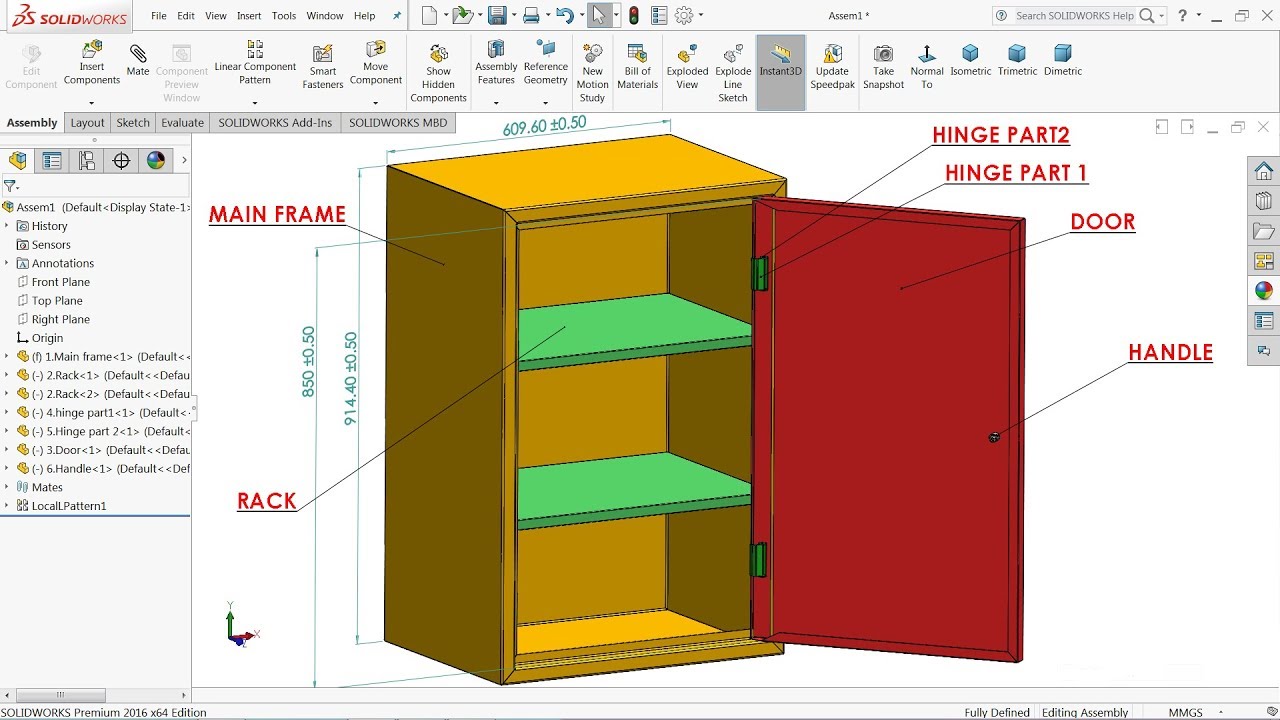The width and height of the screenshot is (1280, 720).
Task: Switch to Trimetric view
Action: click(x=1017, y=60)
